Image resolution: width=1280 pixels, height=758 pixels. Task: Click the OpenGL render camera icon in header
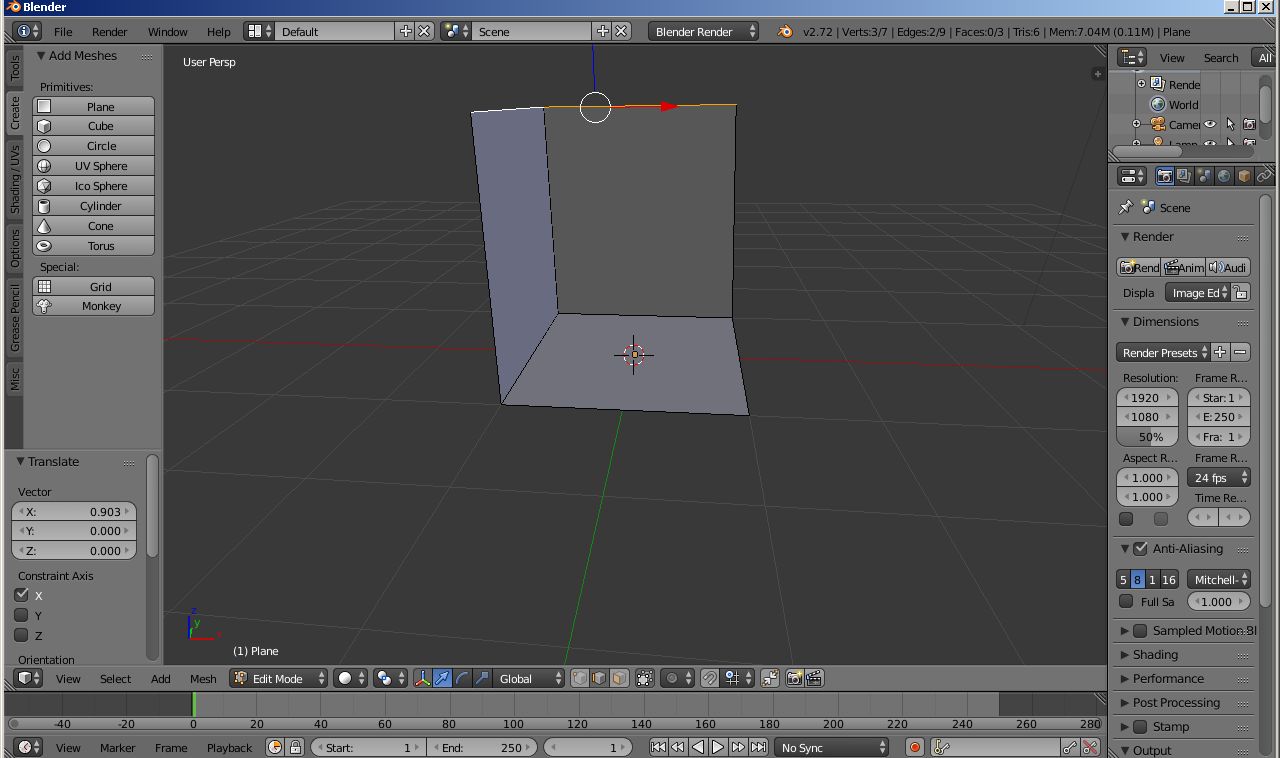(x=794, y=678)
